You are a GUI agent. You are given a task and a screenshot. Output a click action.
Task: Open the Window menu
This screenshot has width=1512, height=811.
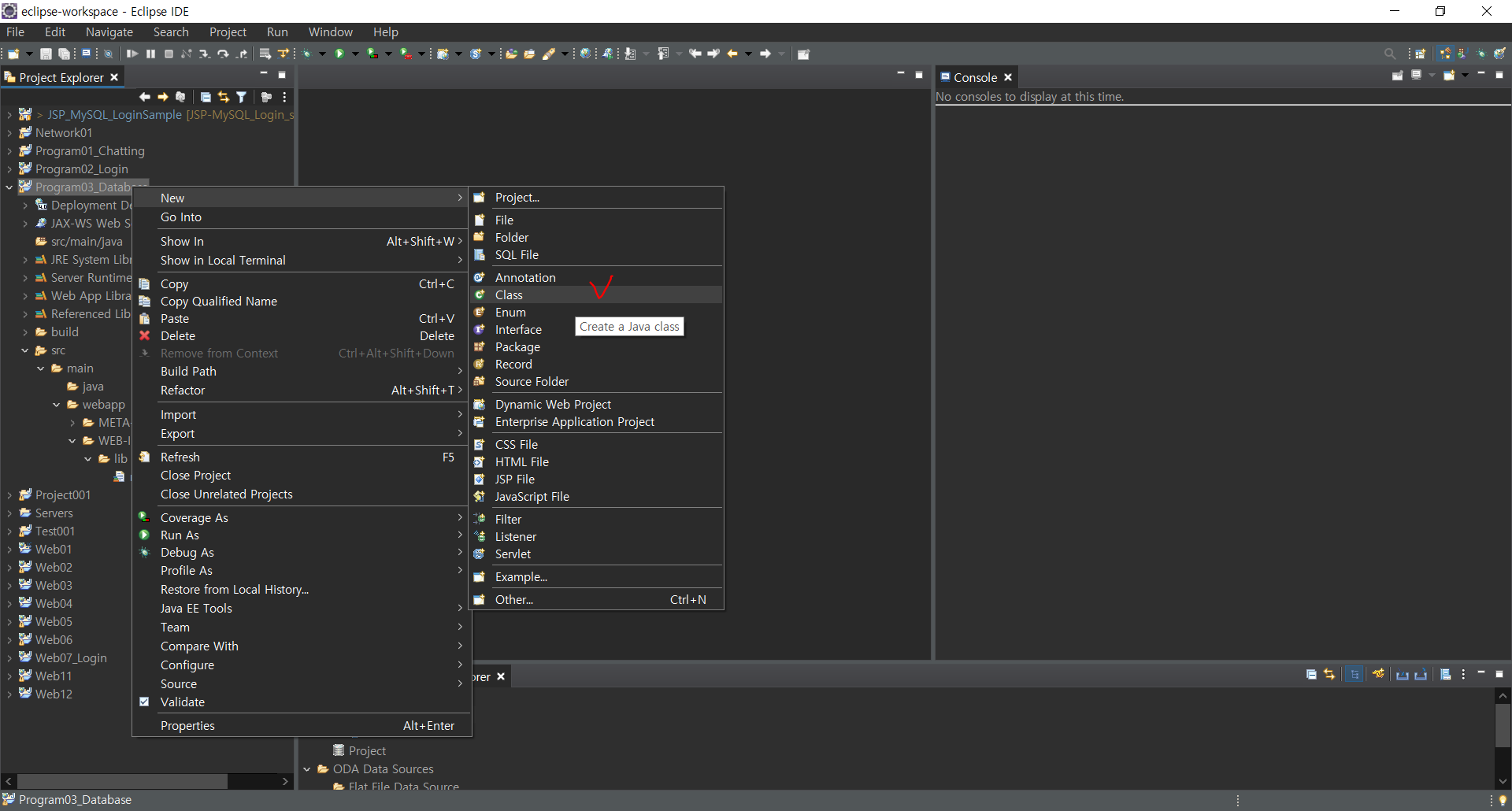(330, 31)
